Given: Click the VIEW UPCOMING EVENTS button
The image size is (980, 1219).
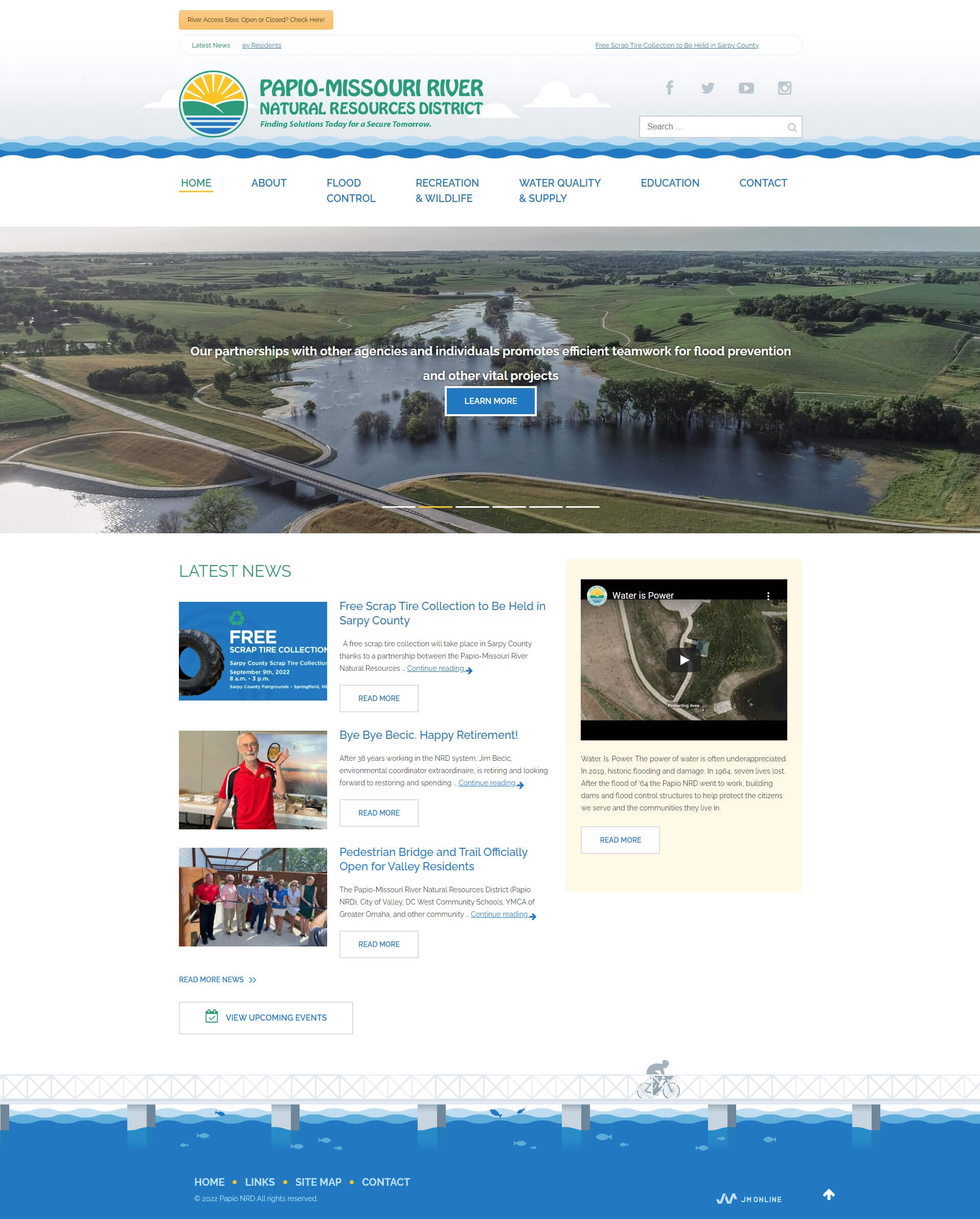Looking at the screenshot, I should 266,1018.
